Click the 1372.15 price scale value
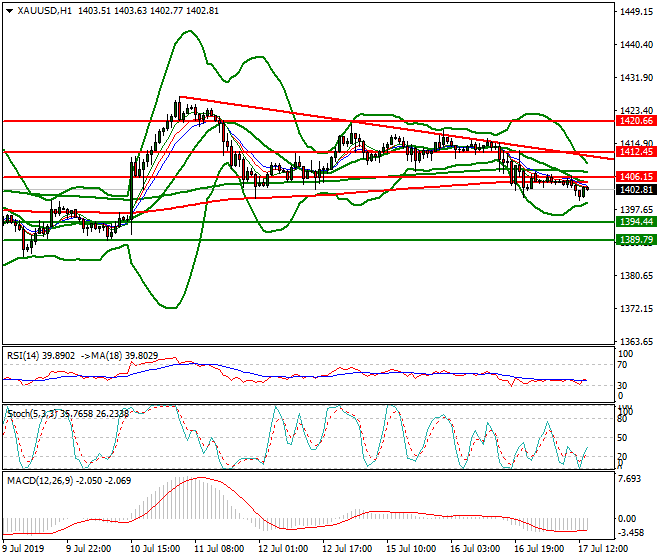Viewport: 660px width, 560px height. [x=636, y=309]
